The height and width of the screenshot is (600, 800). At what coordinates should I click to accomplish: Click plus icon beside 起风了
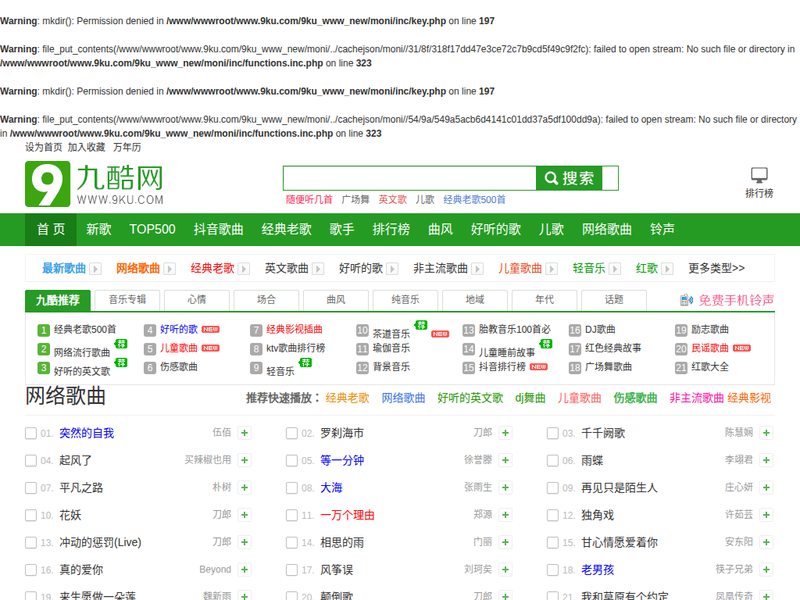[x=245, y=460]
